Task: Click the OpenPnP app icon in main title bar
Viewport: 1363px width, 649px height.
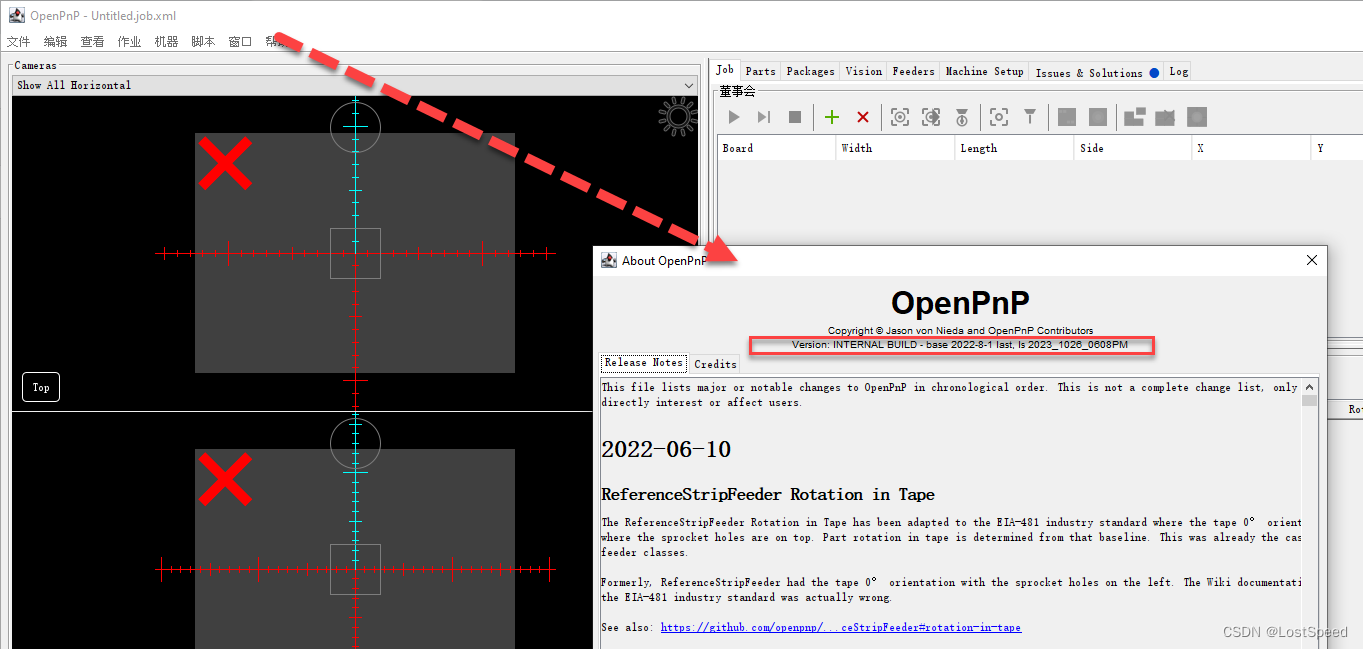Action: tap(17, 15)
